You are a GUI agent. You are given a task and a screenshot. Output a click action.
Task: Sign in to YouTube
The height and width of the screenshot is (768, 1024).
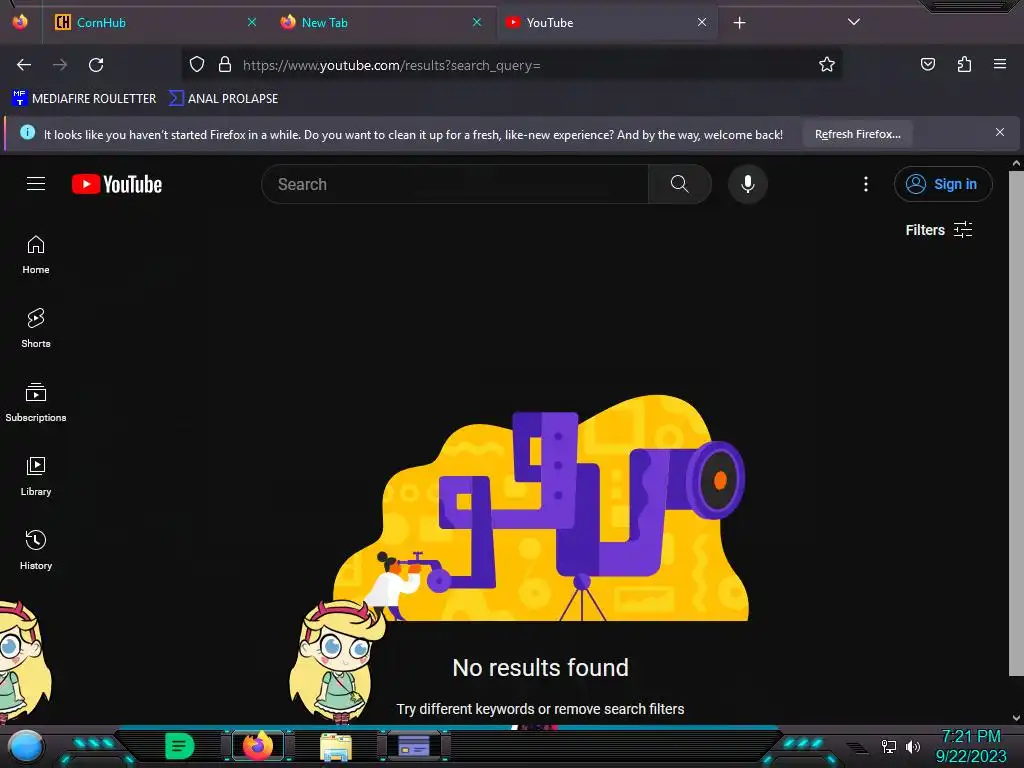(943, 184)
